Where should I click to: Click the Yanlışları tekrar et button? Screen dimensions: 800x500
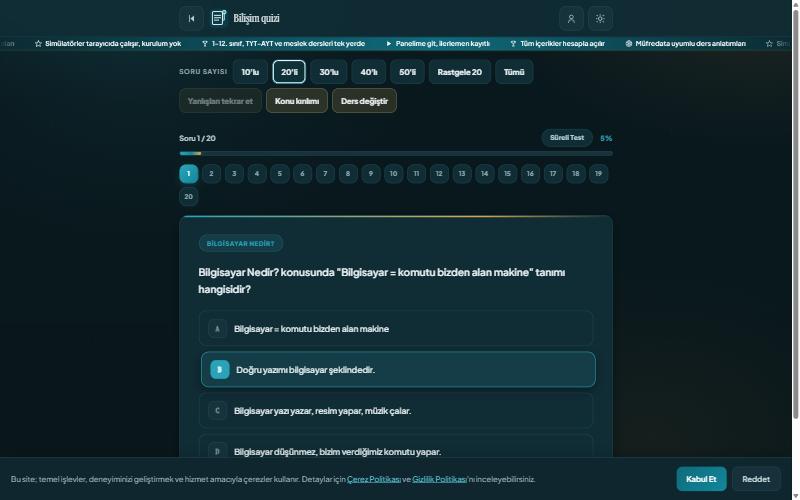tap(220, 101)
